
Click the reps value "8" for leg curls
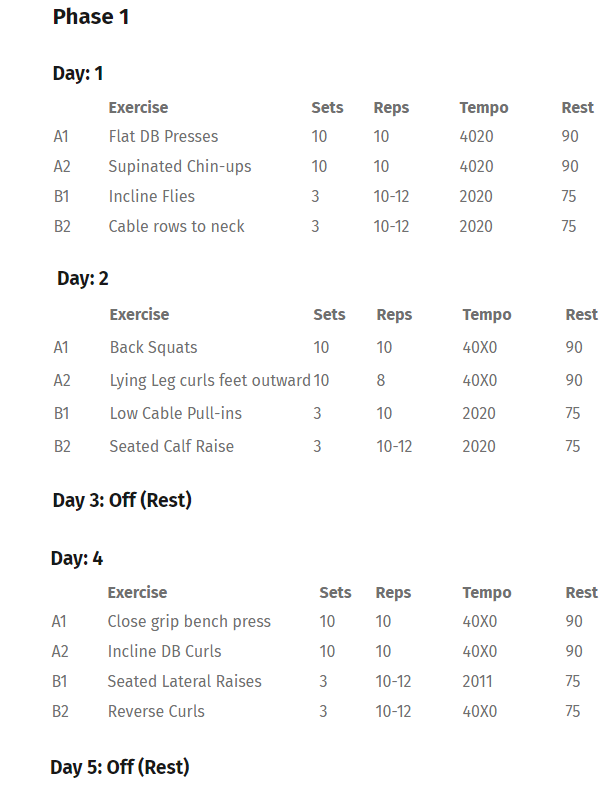pyautogui.click(x=381, y=380)
